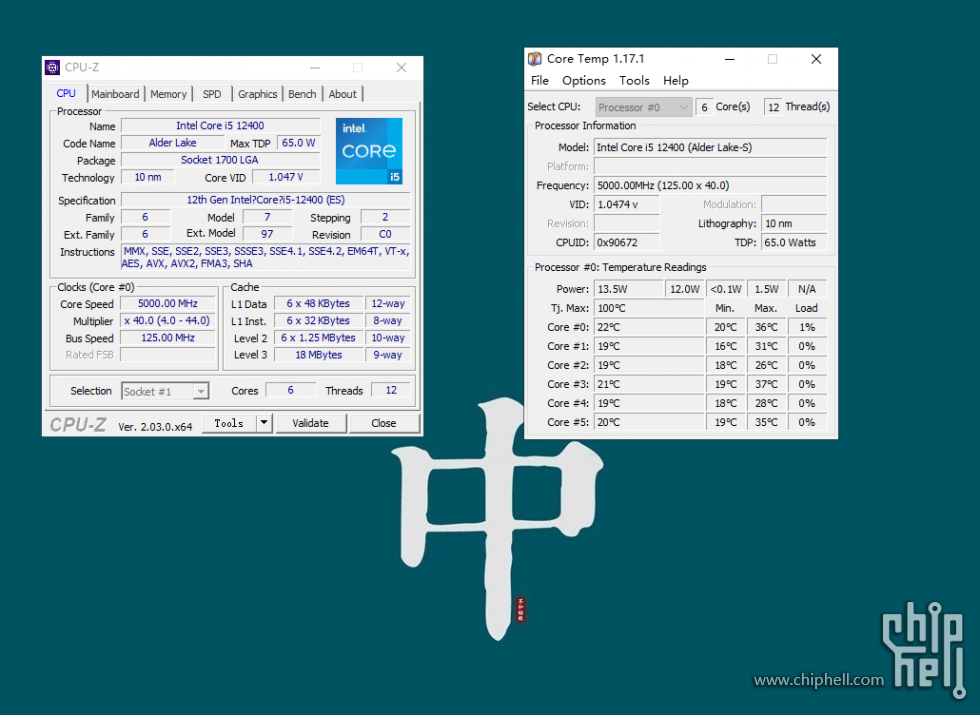The height and width of the screenshot is (715, 980).
Task: Click the Thread(s) count box showing 12
Action: click(773, 107)
